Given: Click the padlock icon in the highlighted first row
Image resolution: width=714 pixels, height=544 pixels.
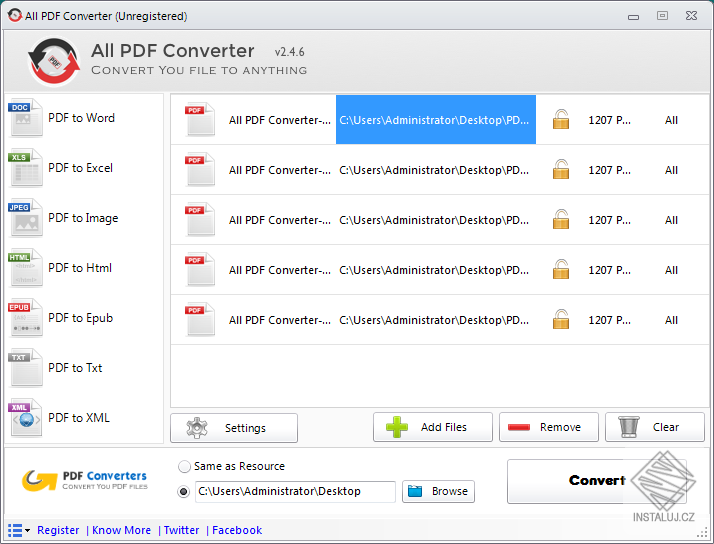Looking at the screenshot, I should 561,119.
